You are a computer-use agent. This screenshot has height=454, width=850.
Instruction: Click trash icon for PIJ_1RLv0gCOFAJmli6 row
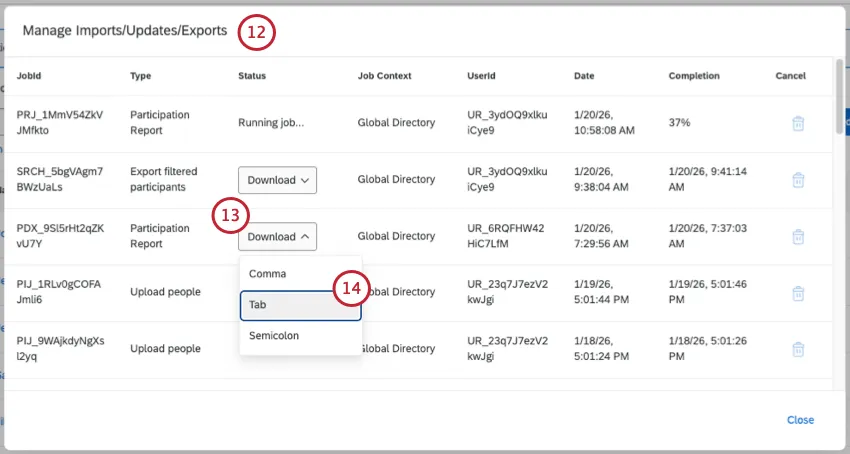click(x=797, y=293)
